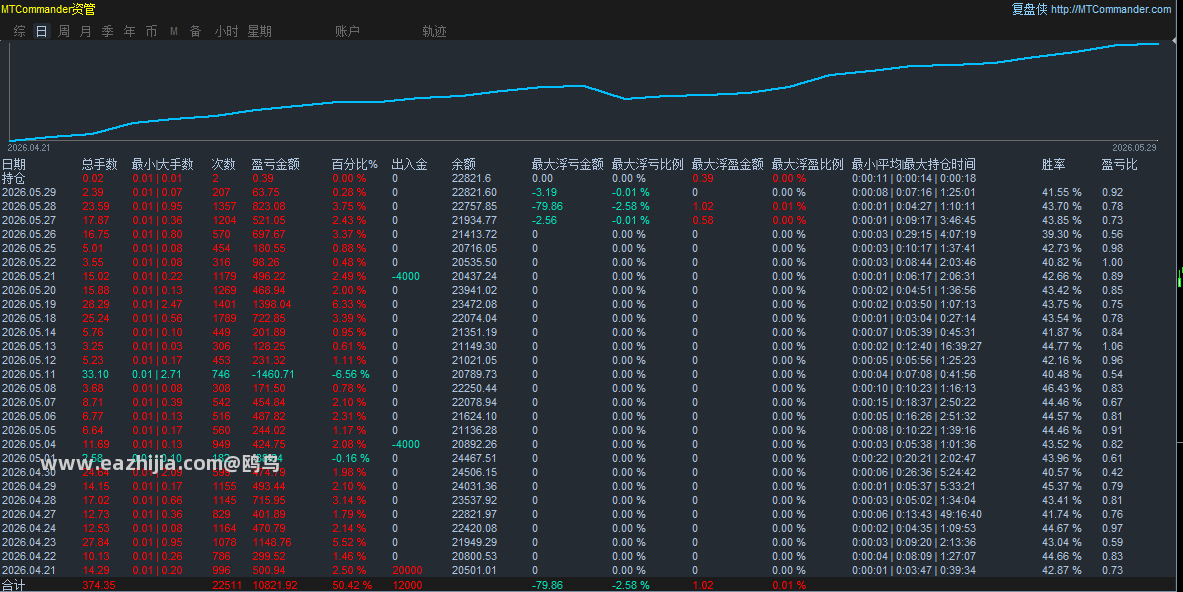Select the 星期 weekday tab

(260, 31)
